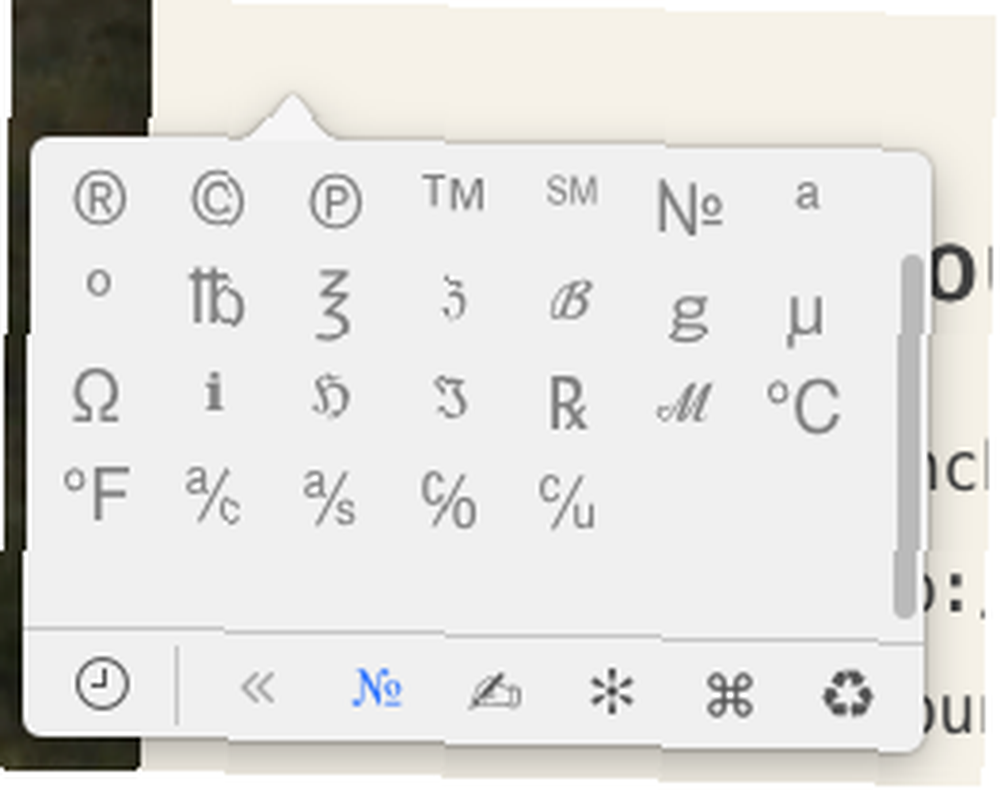Image resolution: width=1000 pixels, height=790 pixels.
Task: Go to previous categories with « arrows
Action: tap(258, 687)
